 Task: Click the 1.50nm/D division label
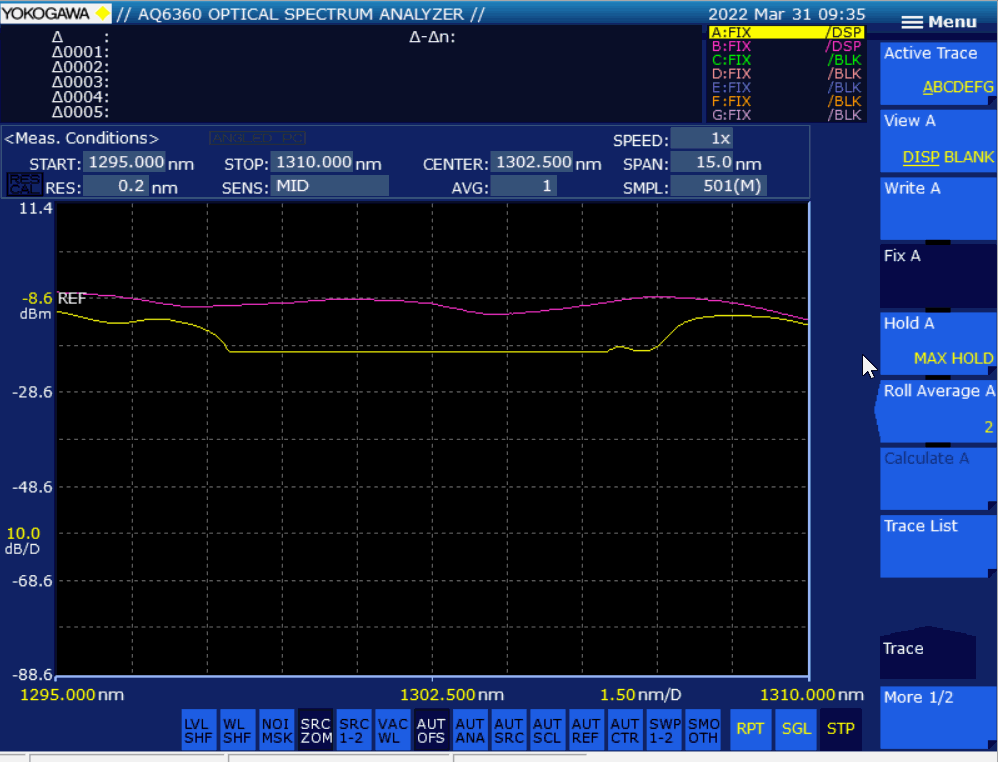[x=641, y=695]
